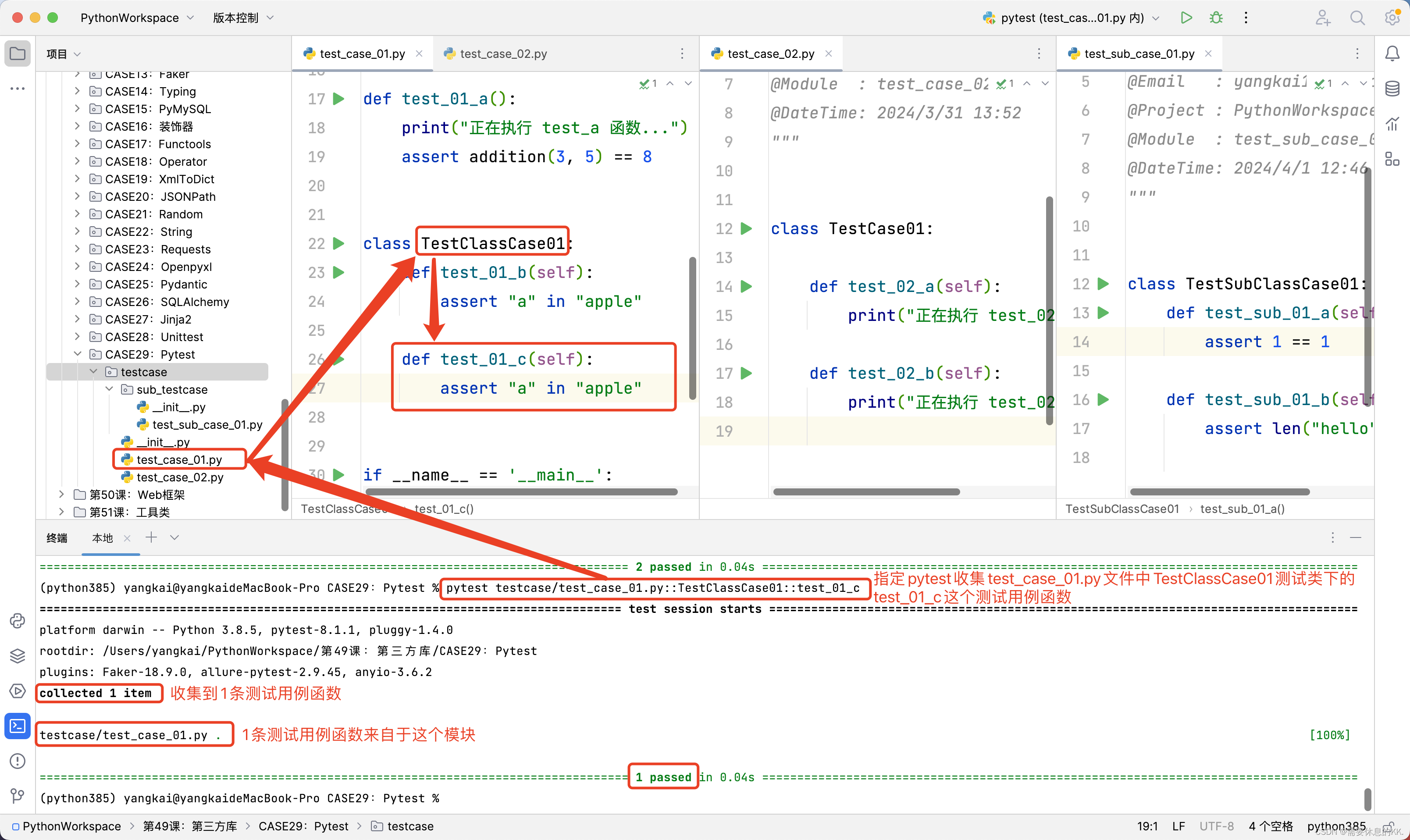Viewport: 1410px width, 840px height.
Task: Start debugging with the bug icon
Action: [1216, 18]
